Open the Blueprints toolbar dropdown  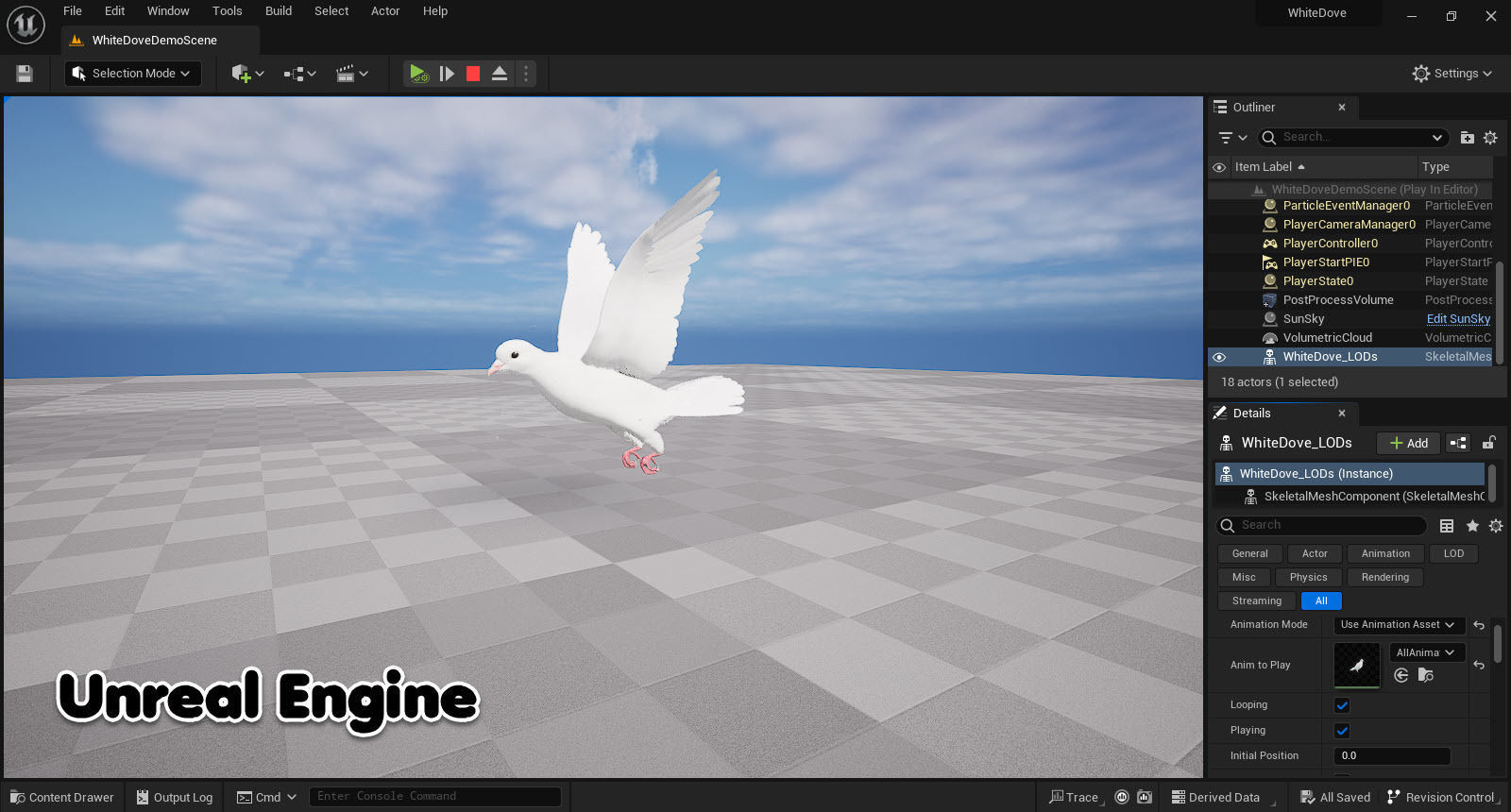[x=299, y=74]
